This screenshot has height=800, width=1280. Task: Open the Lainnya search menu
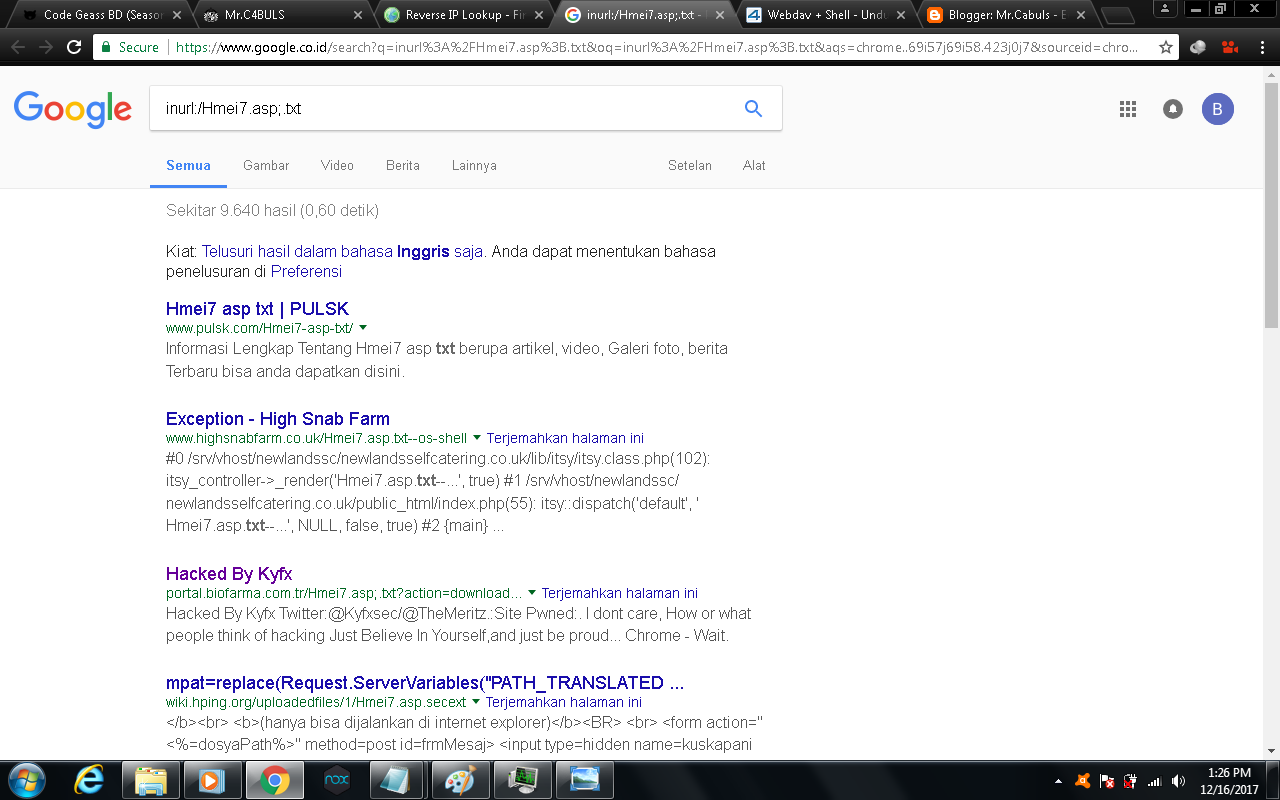(474, 165)
